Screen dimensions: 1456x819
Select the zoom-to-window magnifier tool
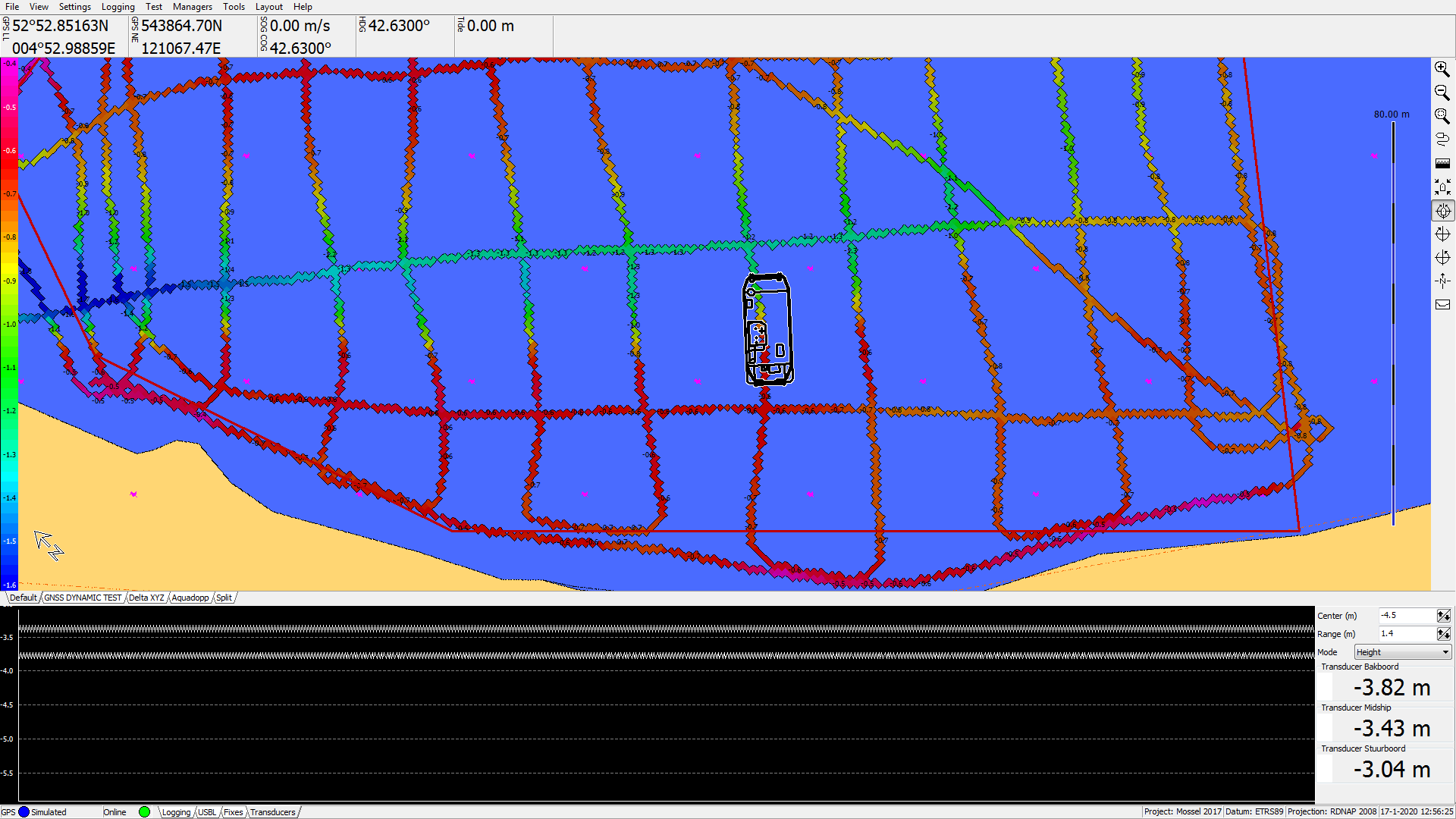pos(1442,116)
